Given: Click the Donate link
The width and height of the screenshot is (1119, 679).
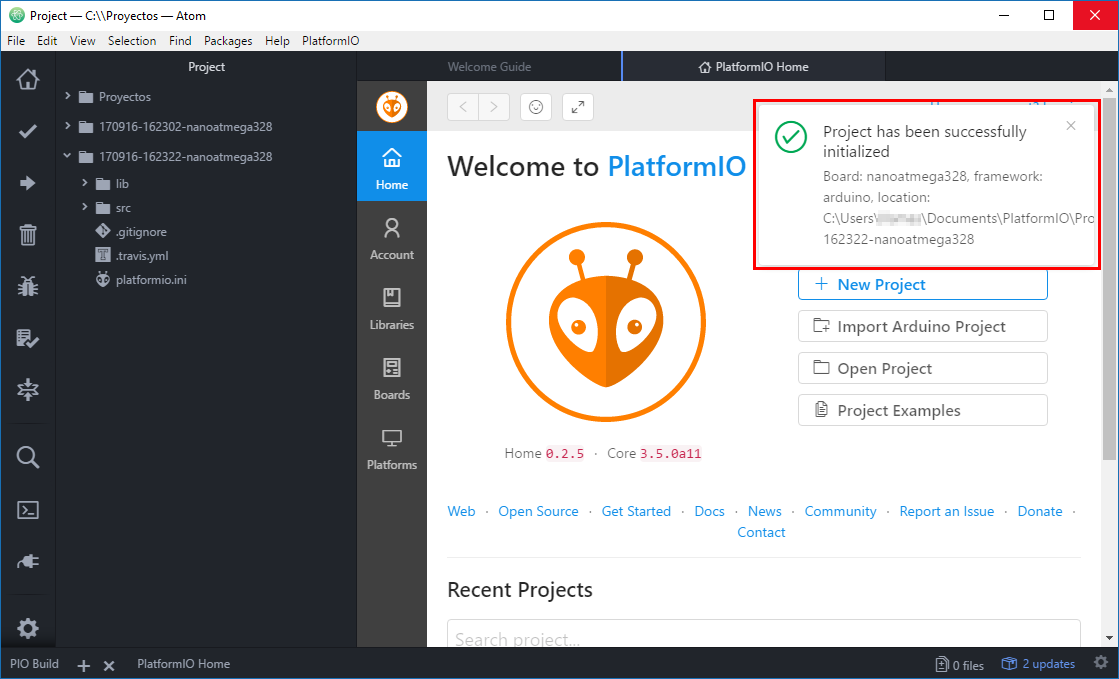Looking at the screenshot, I should click(1040, 511).
